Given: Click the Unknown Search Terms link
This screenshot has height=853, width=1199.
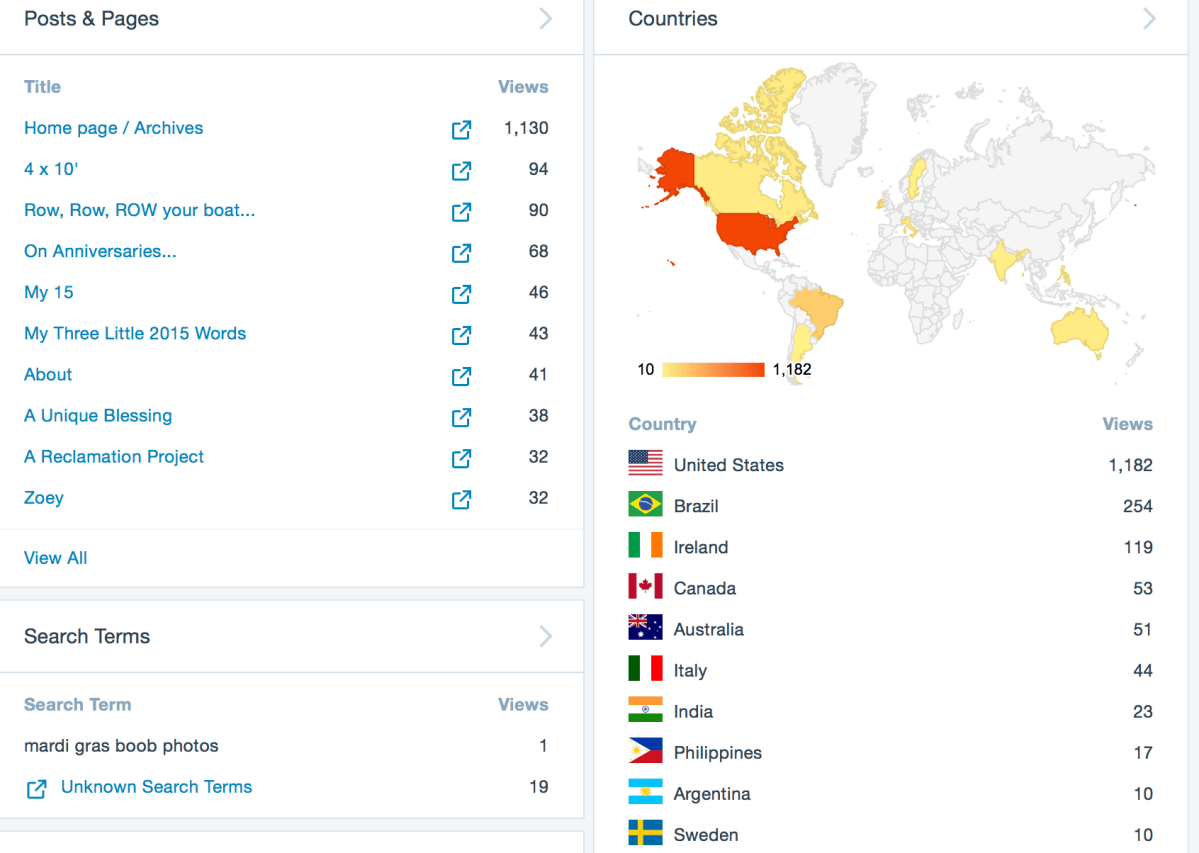Looking at the screenshot, I should 156,787.
